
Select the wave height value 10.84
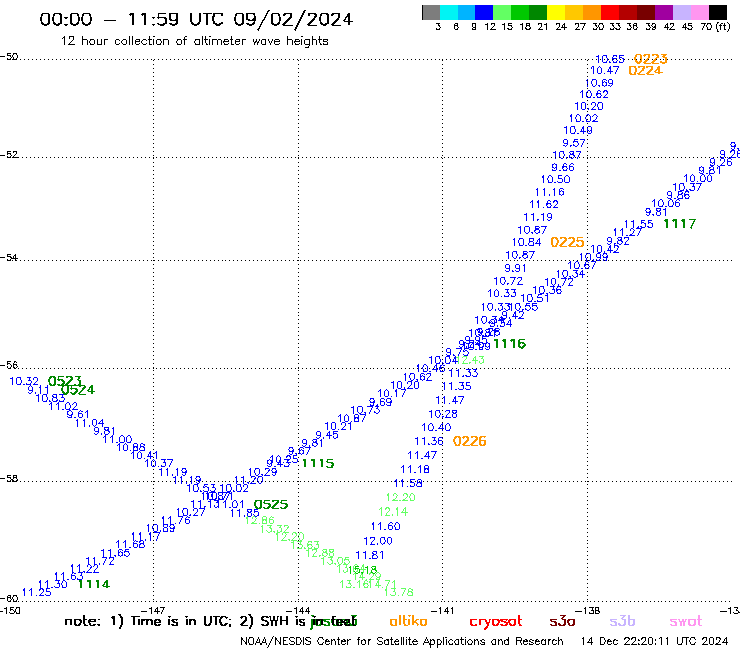(x=527, y=242)
